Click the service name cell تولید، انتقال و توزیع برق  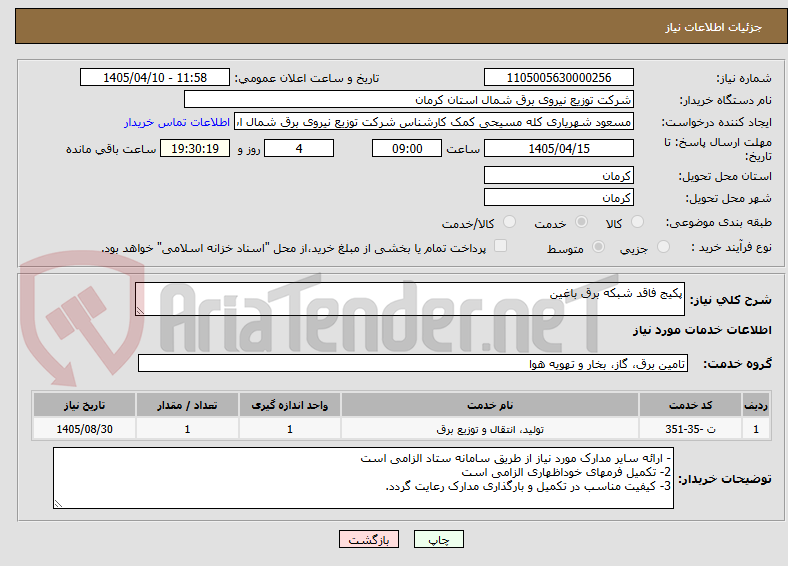[490, 429]
